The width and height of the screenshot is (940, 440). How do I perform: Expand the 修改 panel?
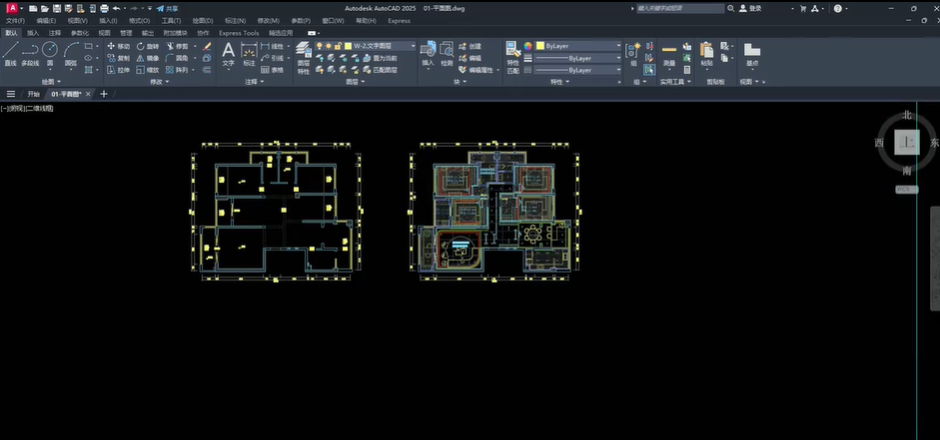tap(159, 82)
